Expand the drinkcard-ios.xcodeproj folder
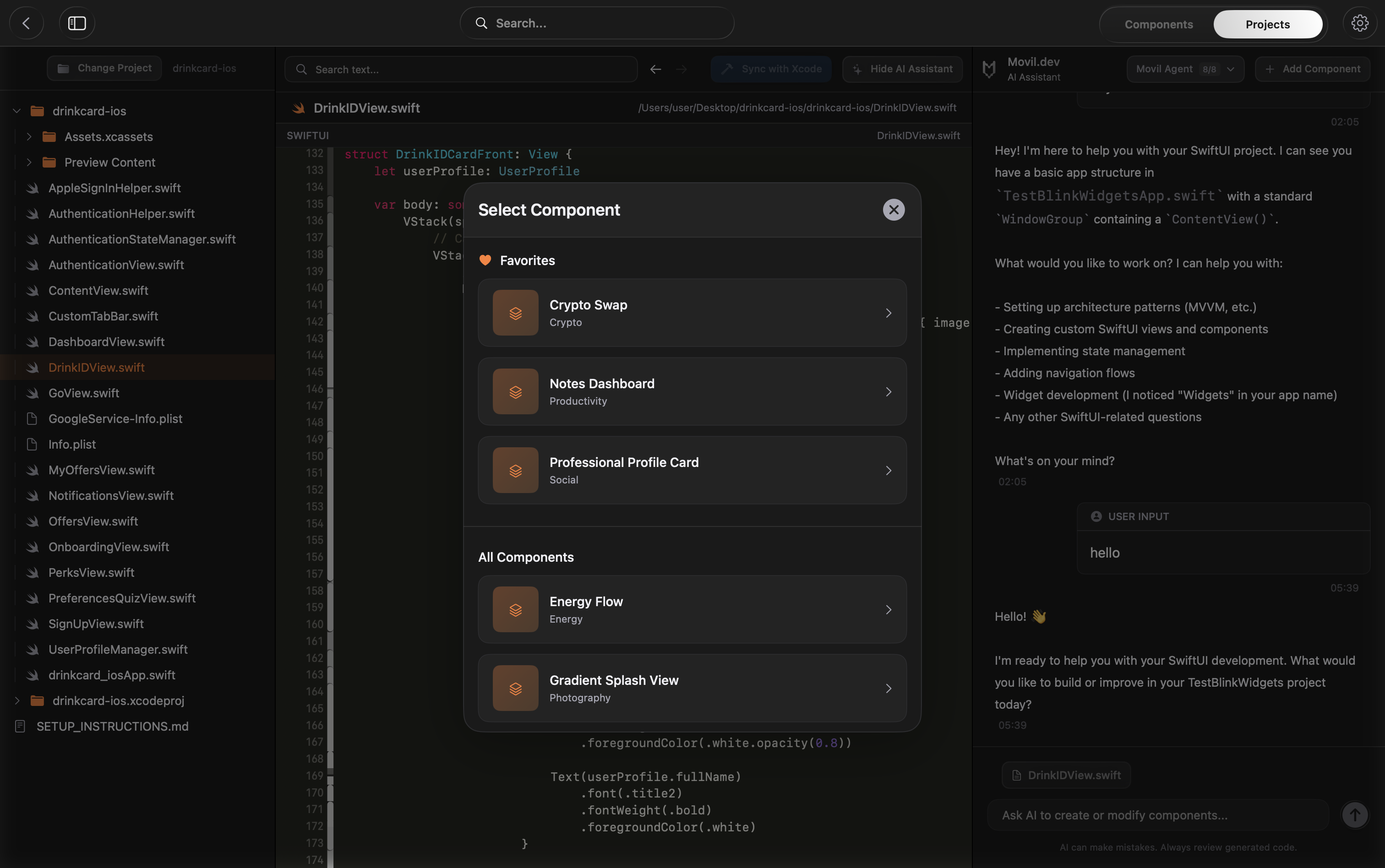Screen dimensions: 1385x868 [x=16, y=700]
